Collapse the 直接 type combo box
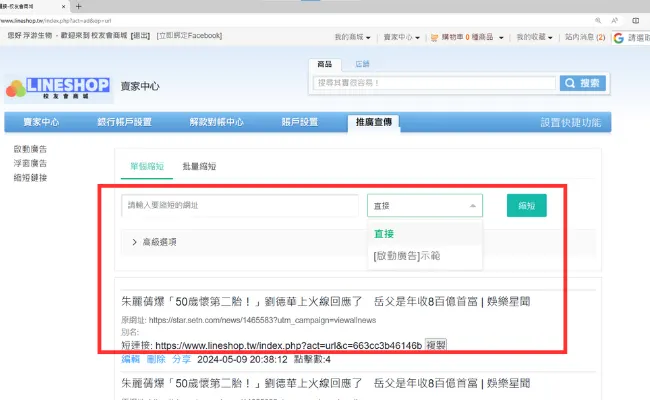 coord(425,206)
